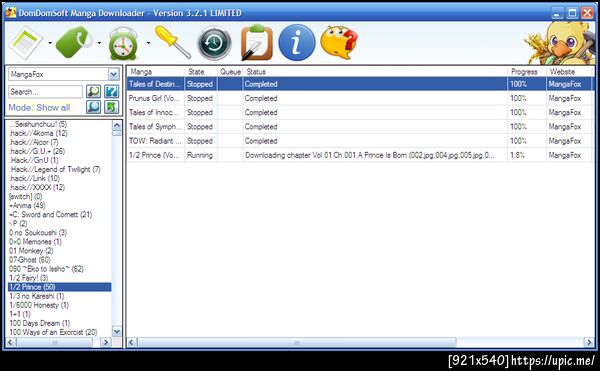Screen dimensions: 600x371
Task: Select .hack//Alcor (7) in manga list
Action: pos(34,142)
